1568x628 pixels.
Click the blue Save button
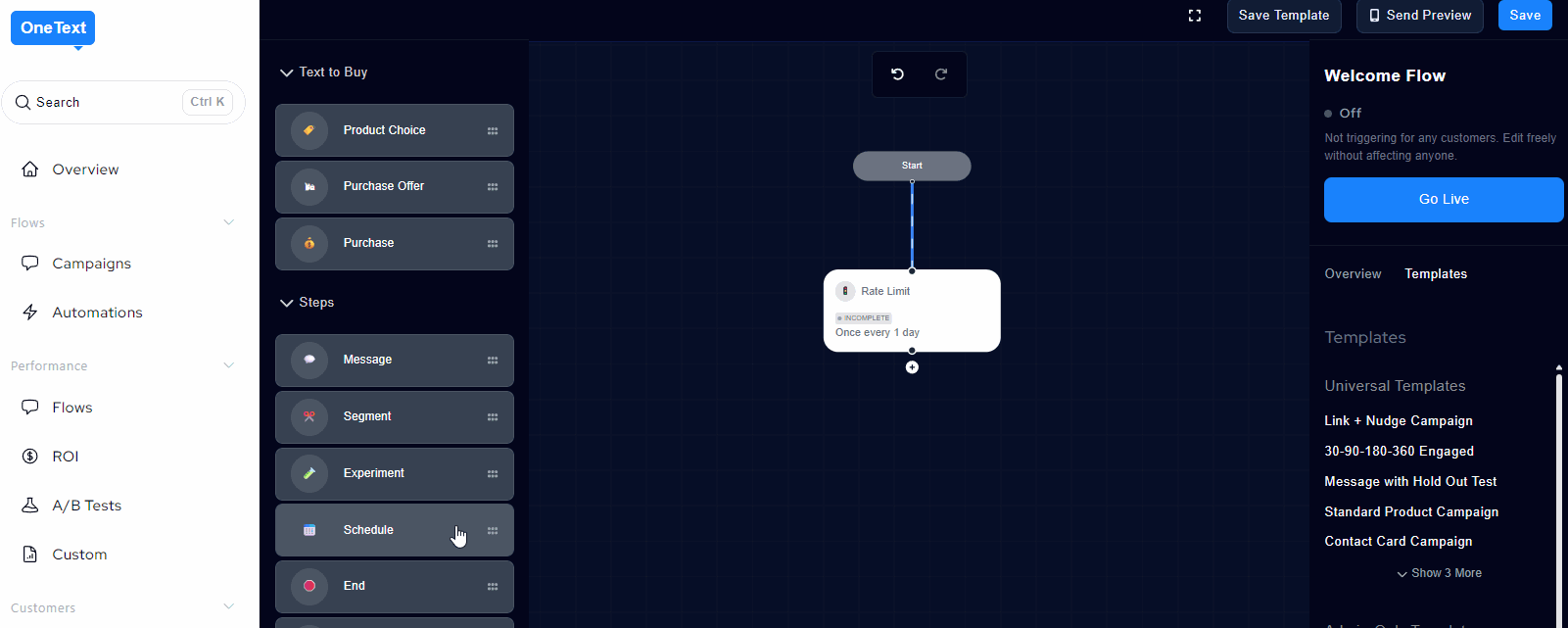coord(1525,16)
